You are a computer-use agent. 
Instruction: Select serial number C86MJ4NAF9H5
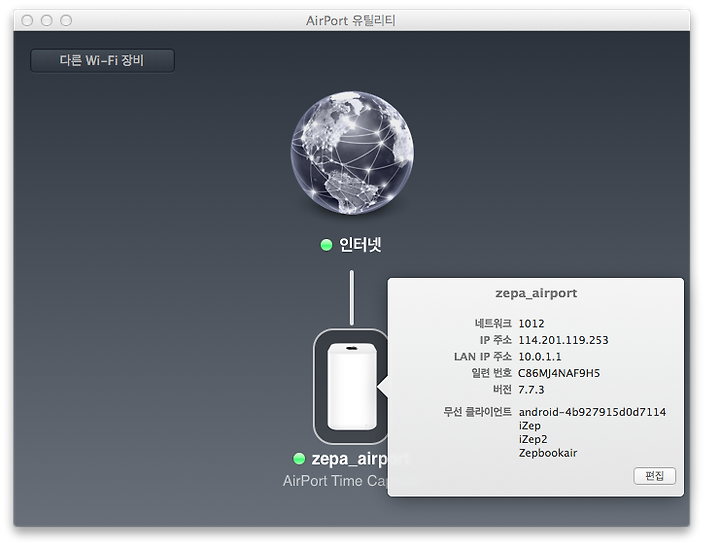[x=559, y=373]
